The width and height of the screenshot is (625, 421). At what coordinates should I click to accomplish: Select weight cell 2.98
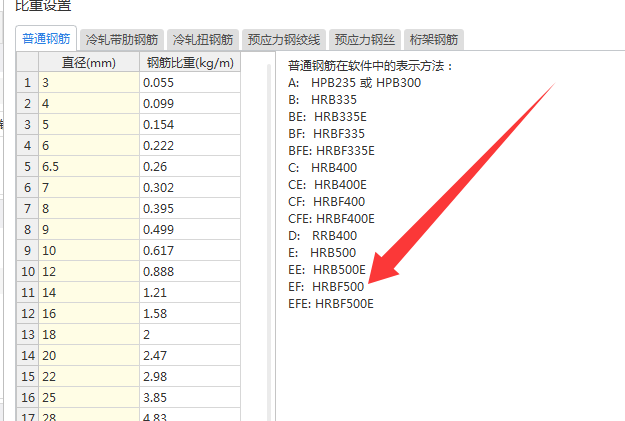(x=190, y=376)
